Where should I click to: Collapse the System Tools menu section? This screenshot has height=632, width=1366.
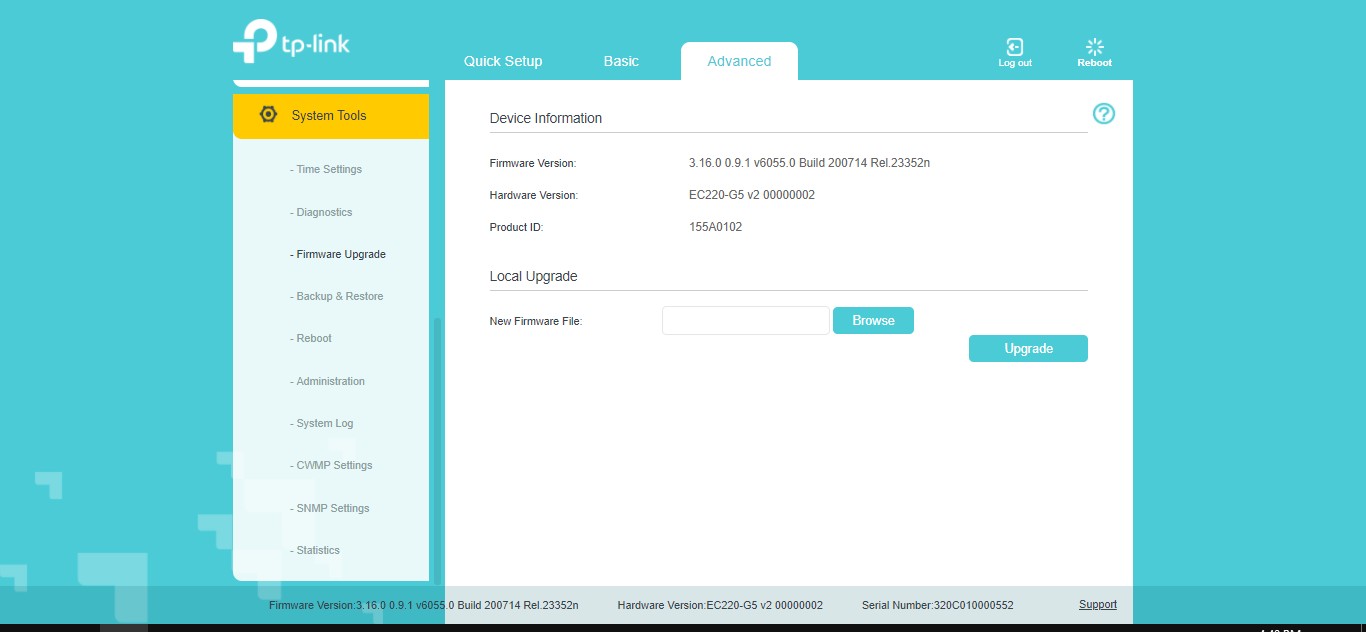pos(330,116)
